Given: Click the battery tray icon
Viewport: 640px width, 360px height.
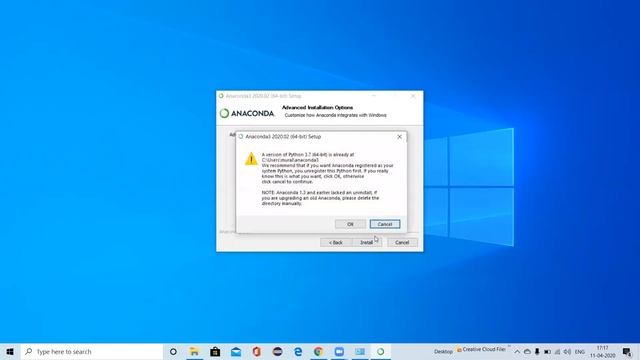Looking at the screenshot, I should [x=547, y=351].
